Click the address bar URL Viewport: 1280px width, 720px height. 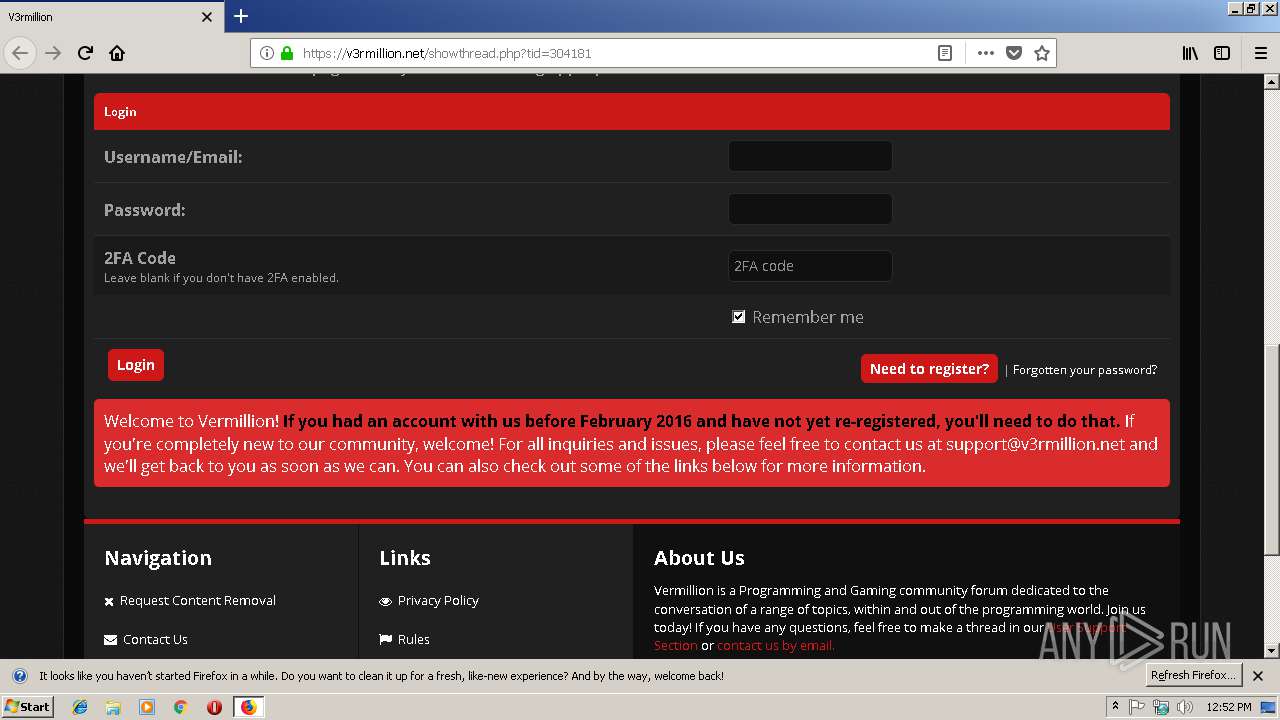(x=446, y=53)
